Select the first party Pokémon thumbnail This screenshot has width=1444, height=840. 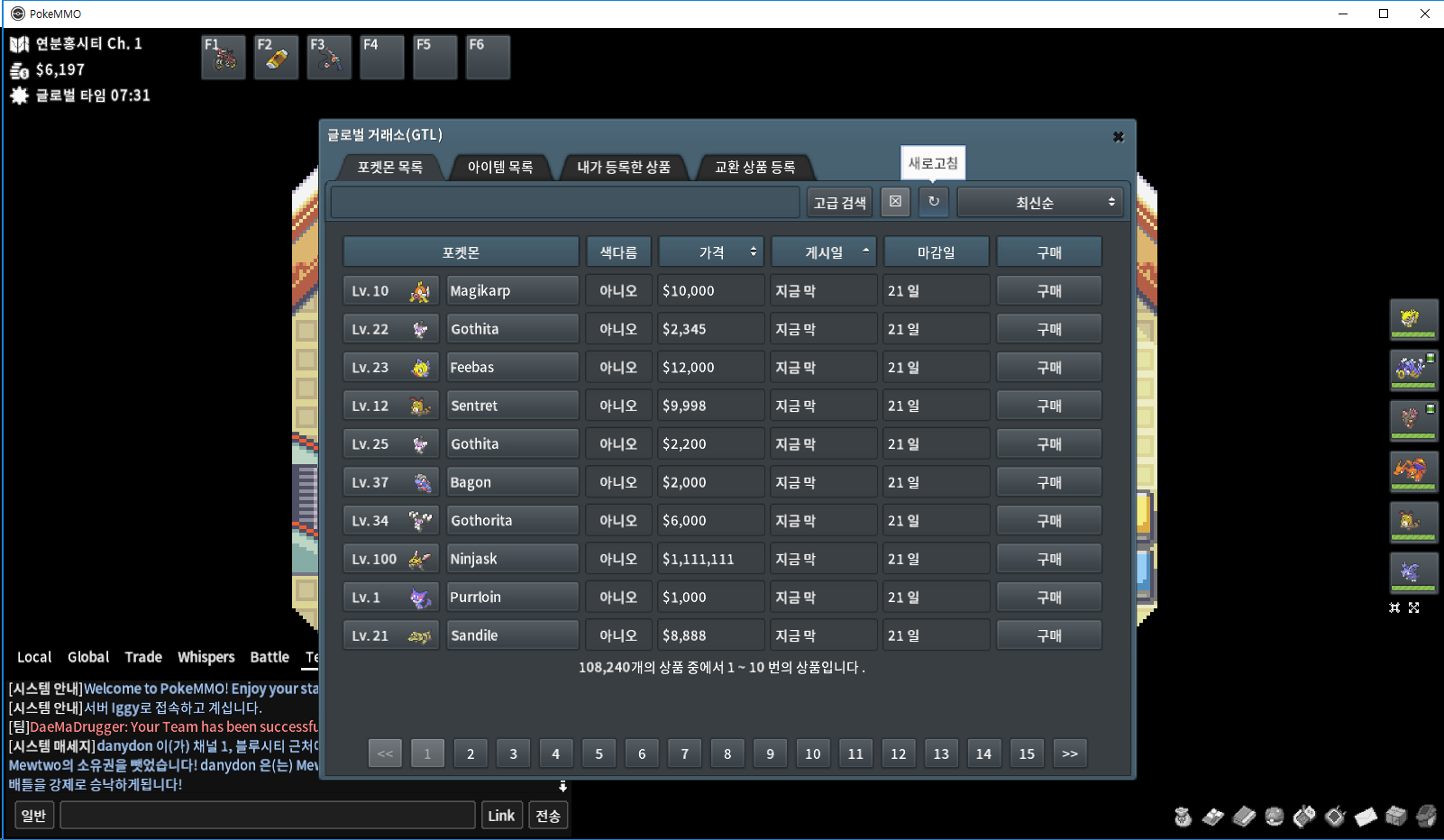tap(1412, 319)
